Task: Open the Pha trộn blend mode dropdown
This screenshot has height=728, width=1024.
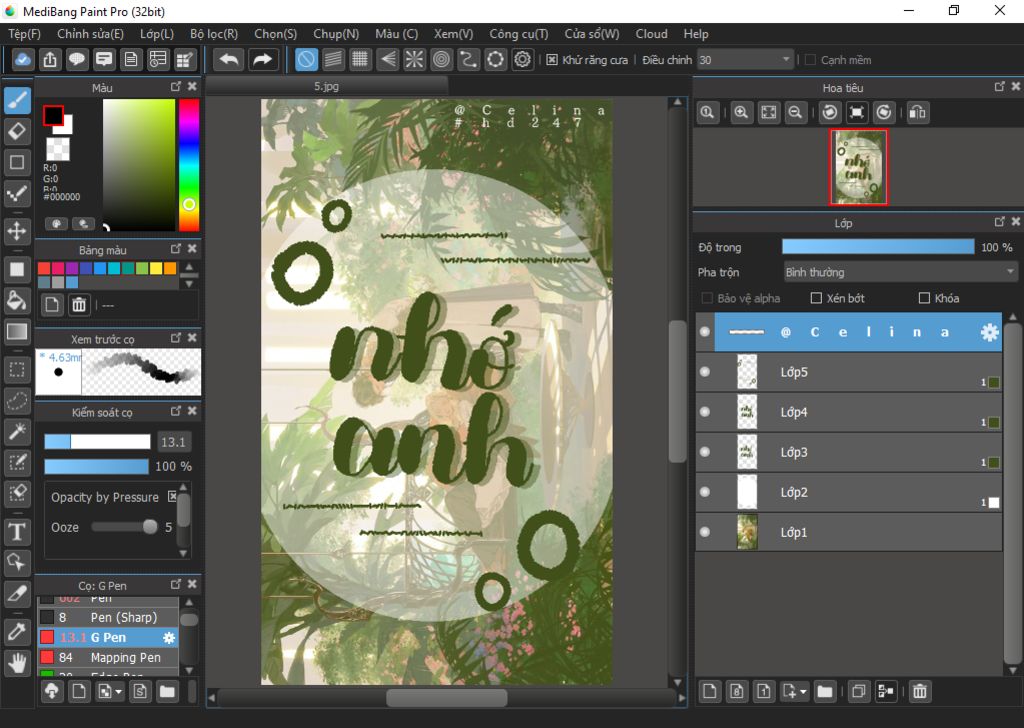Action: [x=900, y=272]
